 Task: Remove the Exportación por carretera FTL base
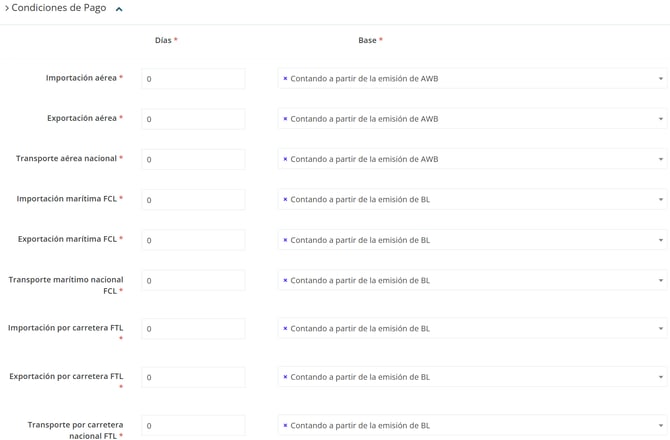pos(285,378)
